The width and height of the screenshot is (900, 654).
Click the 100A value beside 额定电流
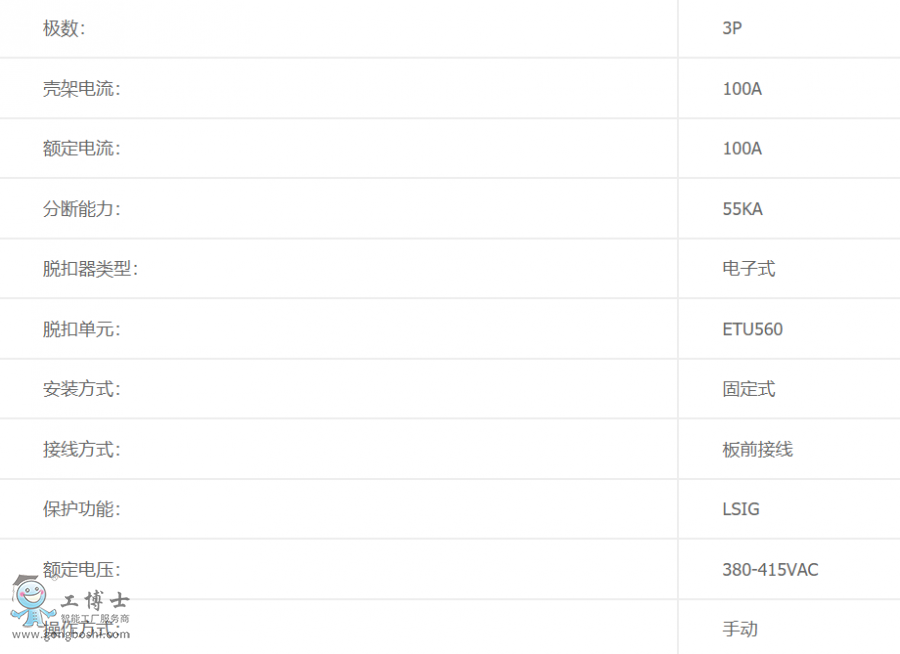pos(742,149)
